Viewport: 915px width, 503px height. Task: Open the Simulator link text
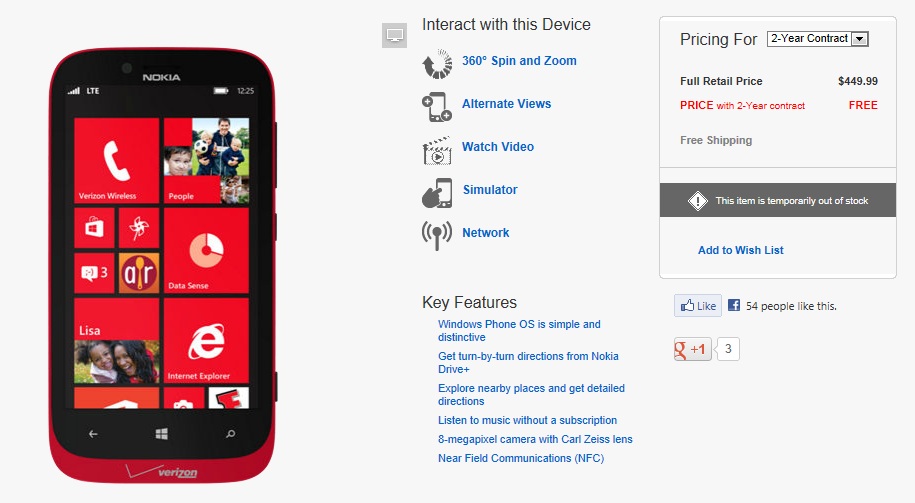(490, 190)
